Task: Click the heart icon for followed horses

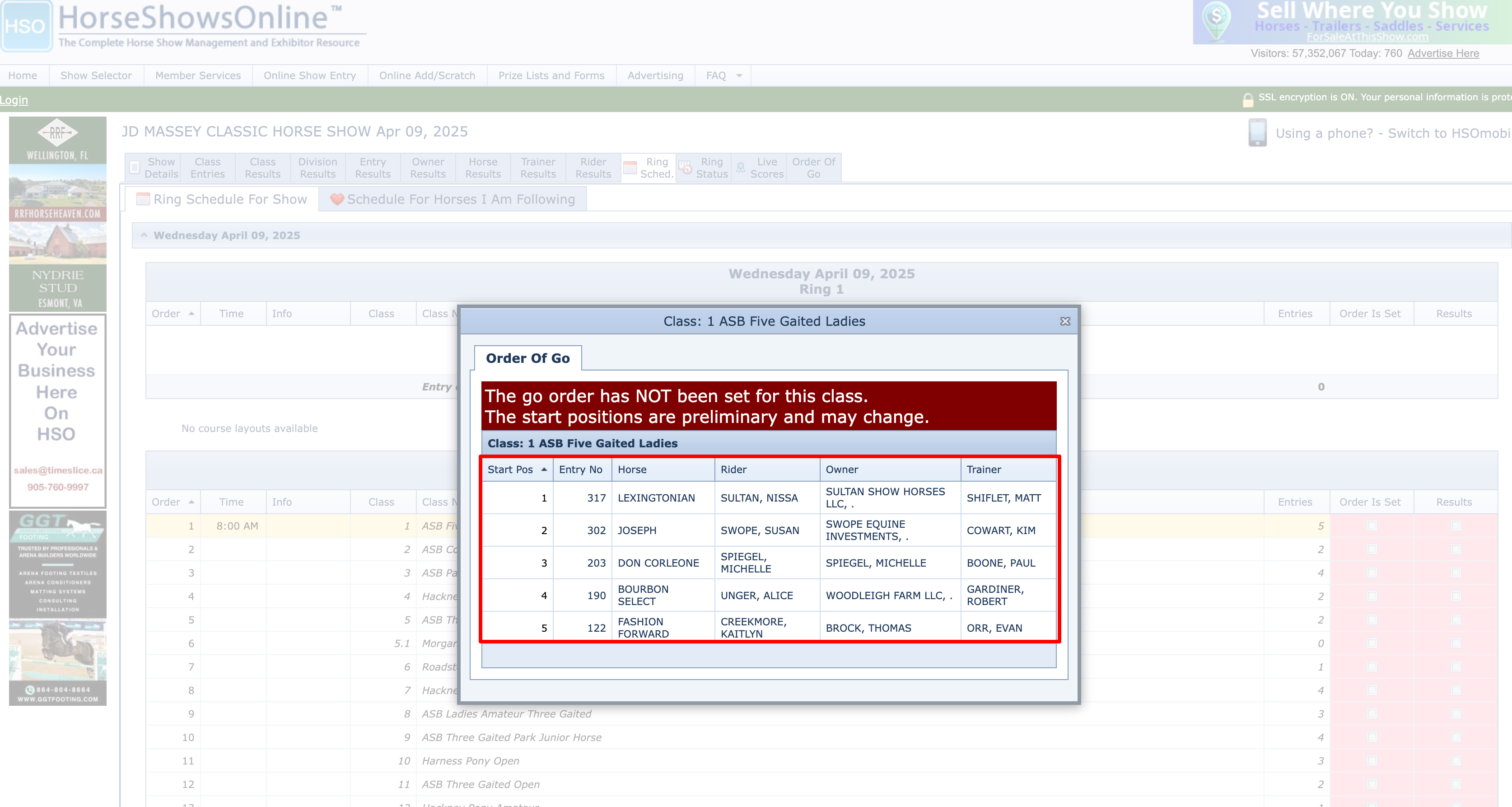Action: [x=337, y=200]
